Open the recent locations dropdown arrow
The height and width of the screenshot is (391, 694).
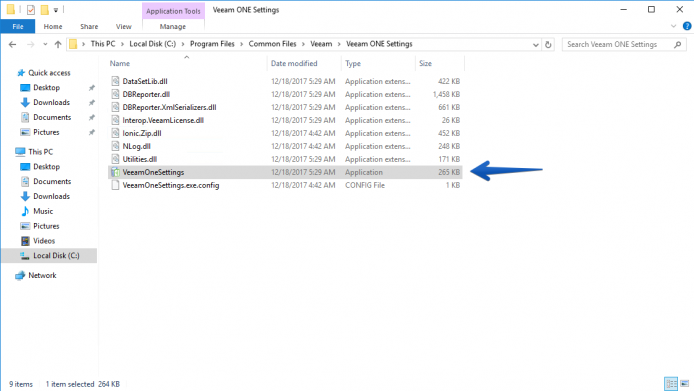point(45,44)
